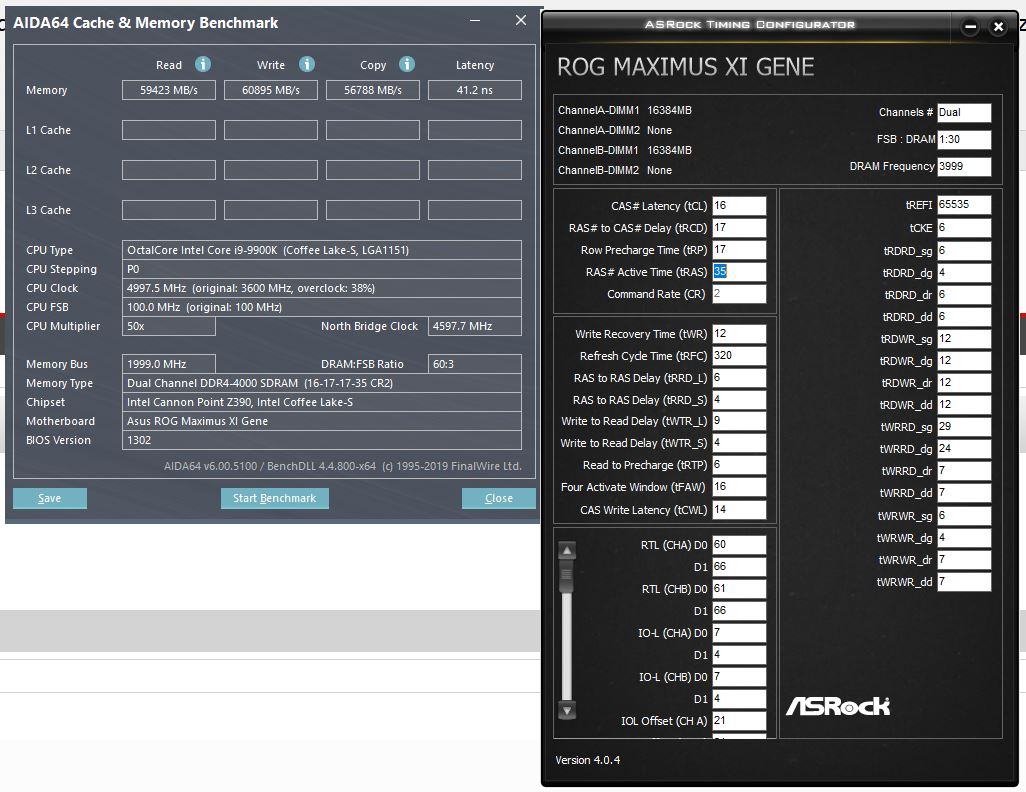Click the CAS Write Latency (tCWL) field
Viewport: 1026px width, 792px height.
click(x=739, y=510)
